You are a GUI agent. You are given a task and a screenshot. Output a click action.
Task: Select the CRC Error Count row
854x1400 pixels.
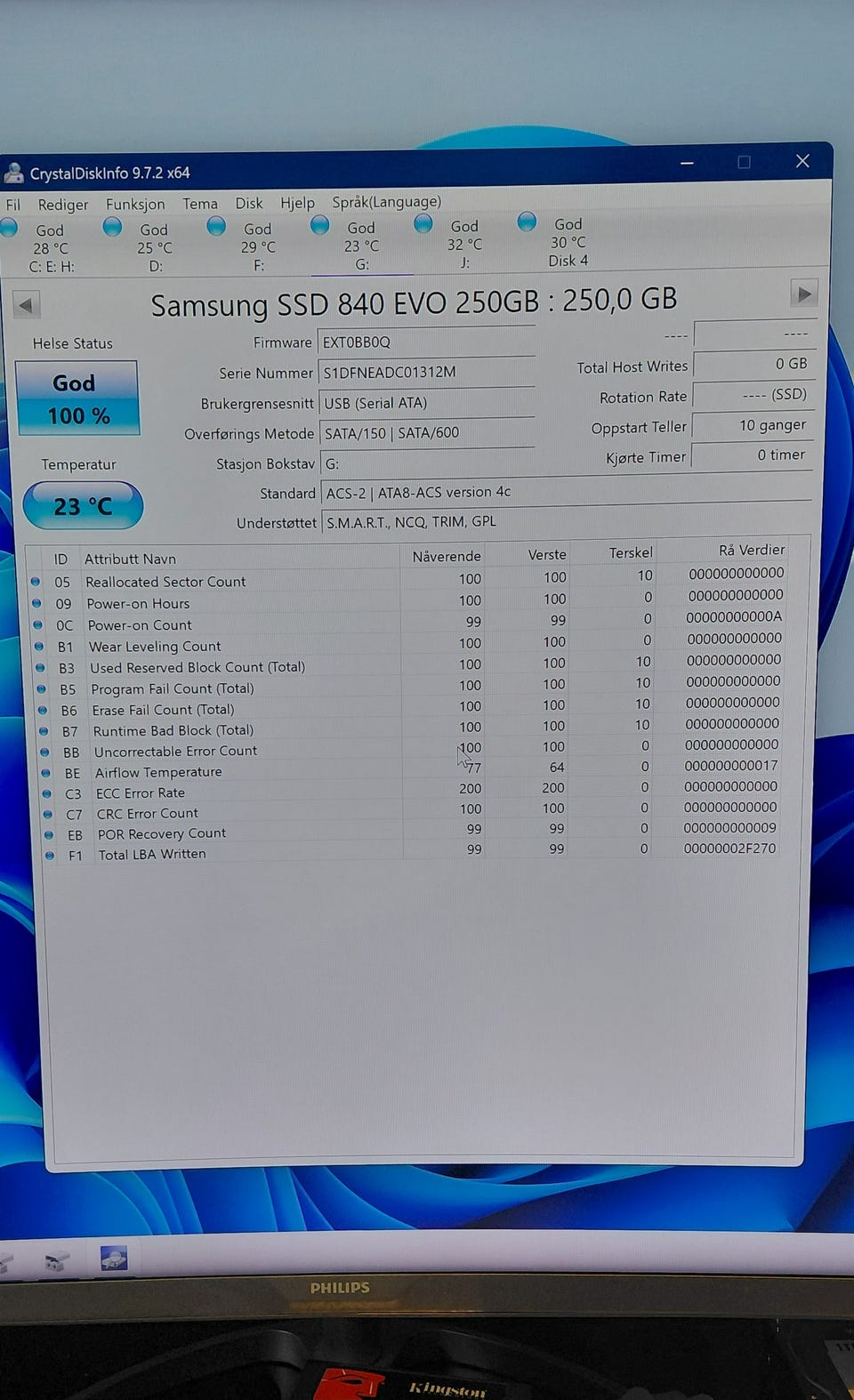point(411,811)
